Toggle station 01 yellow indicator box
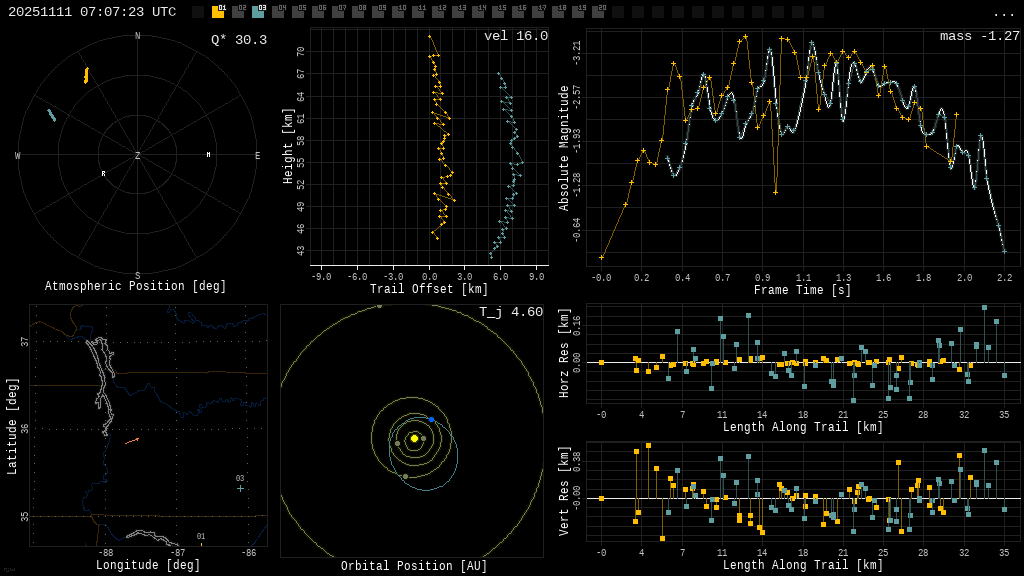Viewport: 1024px width, 576px height. 218,12
